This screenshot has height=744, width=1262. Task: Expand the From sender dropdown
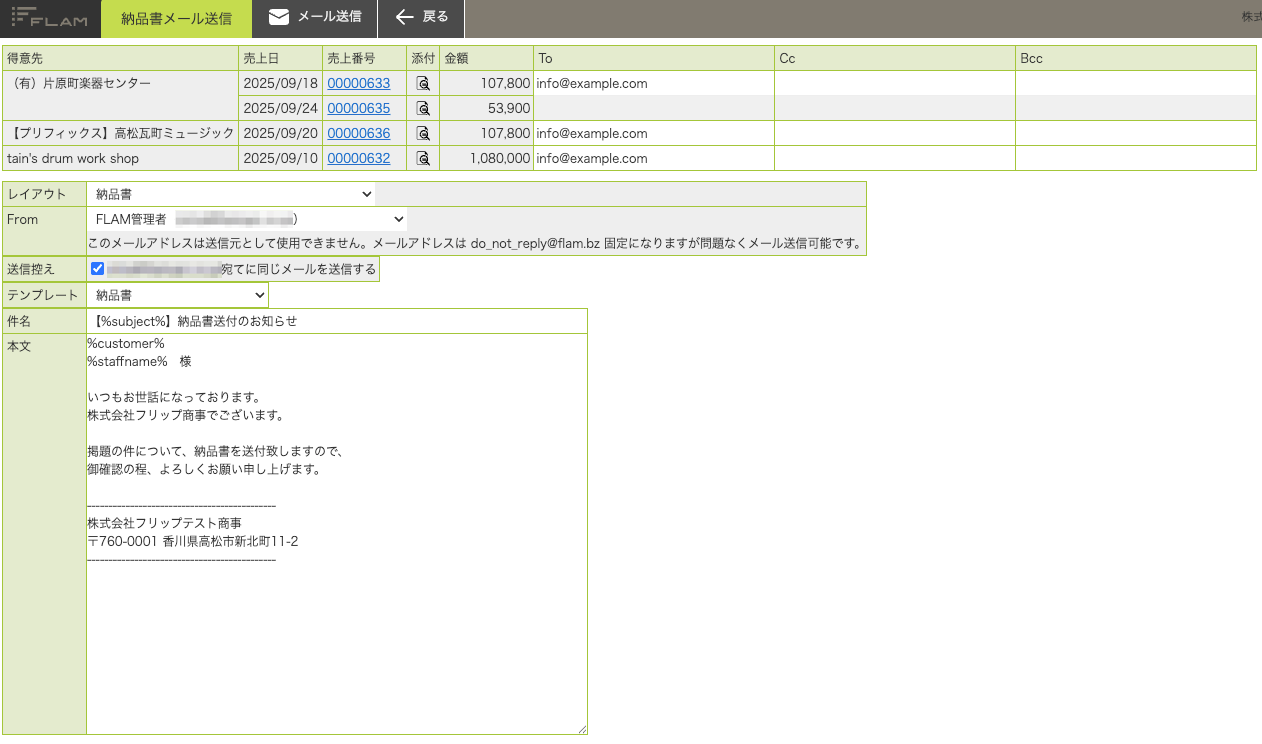247,218
